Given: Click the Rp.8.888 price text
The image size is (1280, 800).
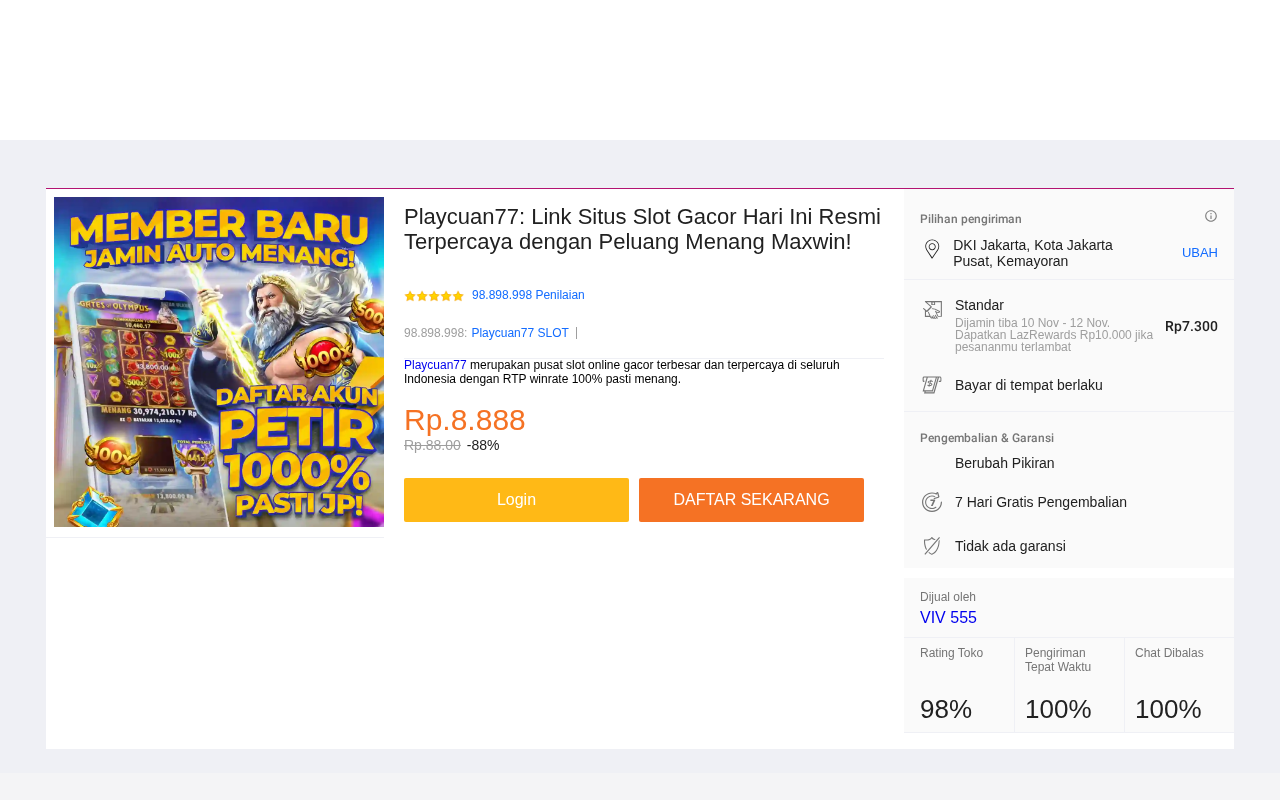Looking at the screenshot, I should pyautogui.click(x=464, y=420).
